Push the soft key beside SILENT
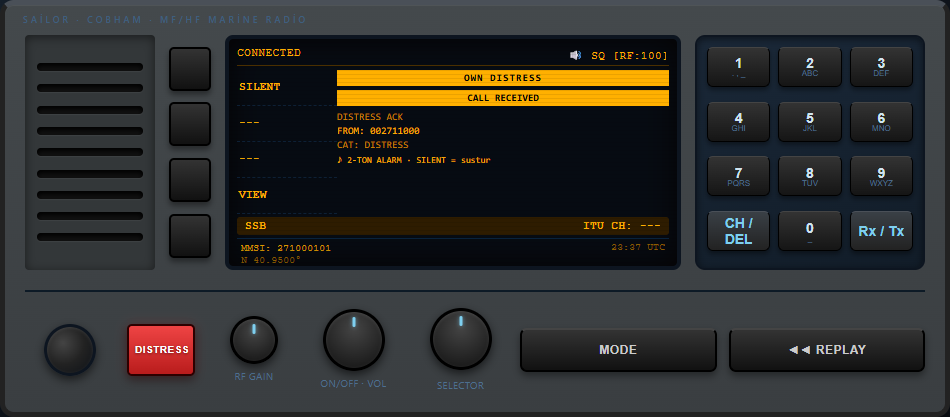950x417 pixels. pyautogui.click(x=190, y=68)
